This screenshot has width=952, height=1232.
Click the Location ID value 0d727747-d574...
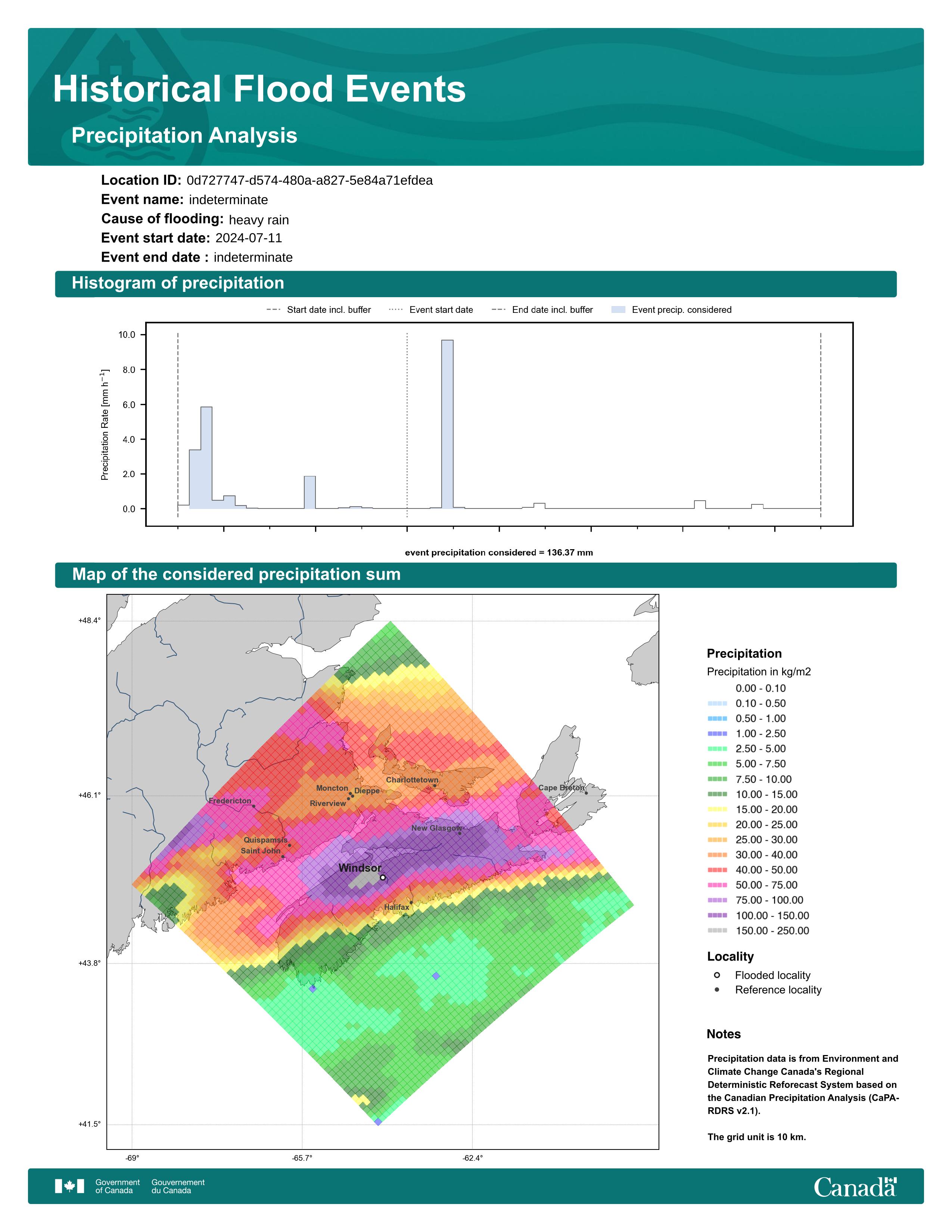tap(309, 181)
